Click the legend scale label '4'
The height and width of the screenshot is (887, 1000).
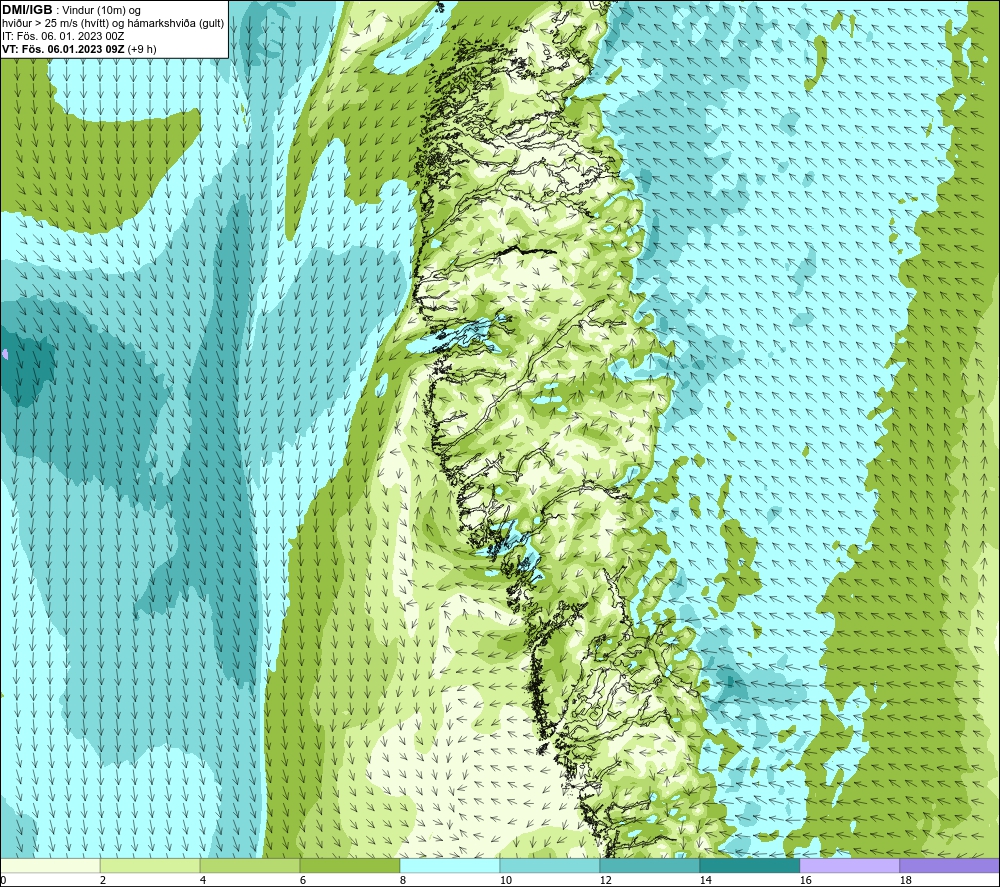203,880
